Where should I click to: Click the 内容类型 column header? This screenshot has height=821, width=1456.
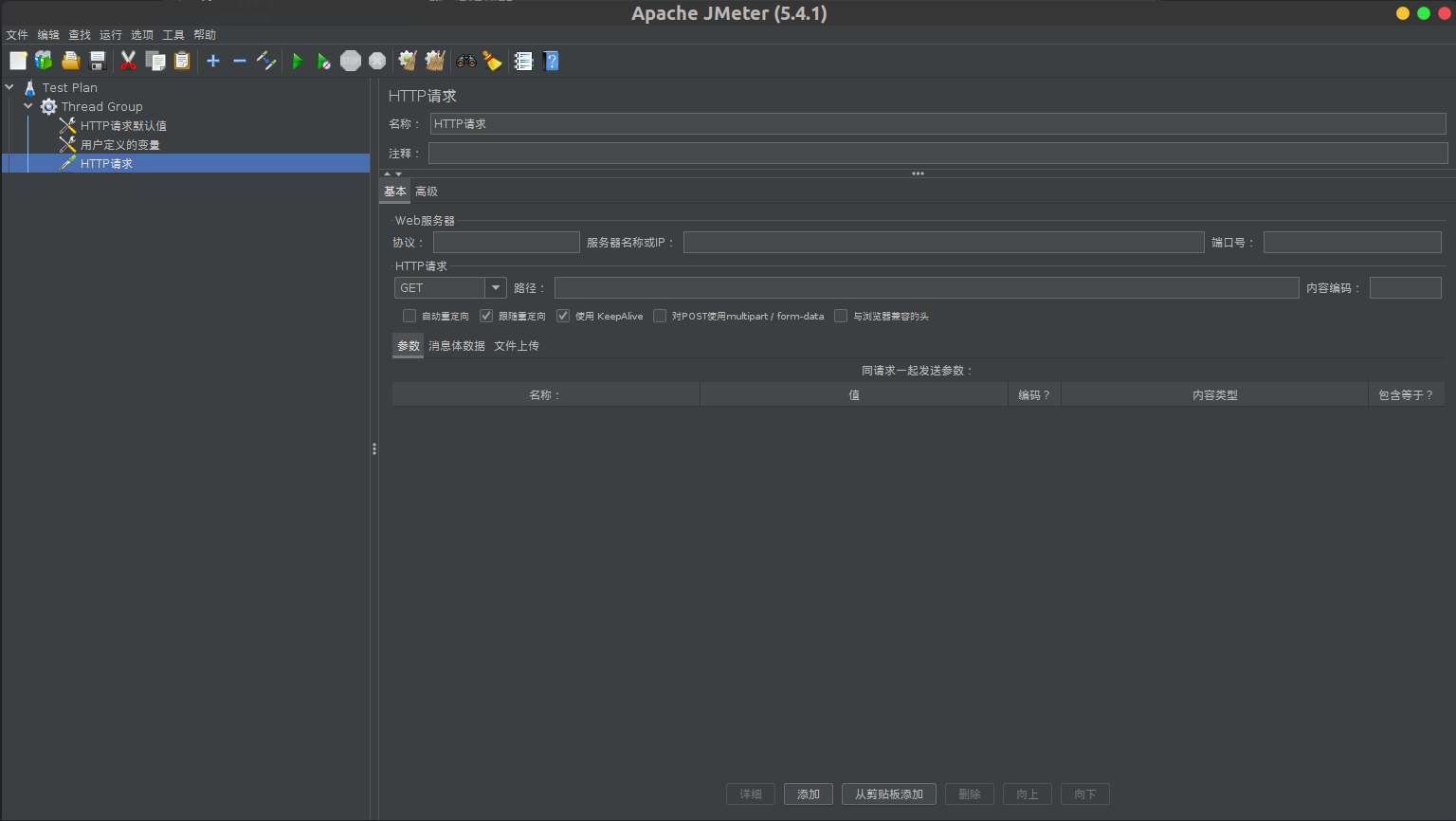(1214, 395)
